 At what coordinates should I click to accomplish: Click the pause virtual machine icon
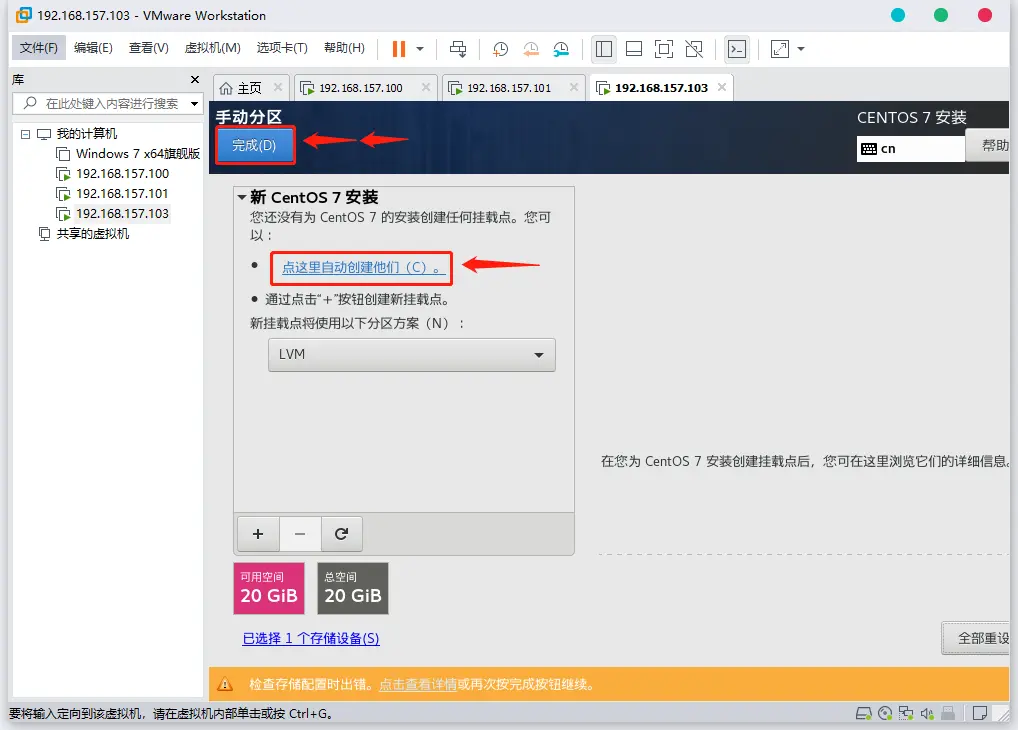399,49
